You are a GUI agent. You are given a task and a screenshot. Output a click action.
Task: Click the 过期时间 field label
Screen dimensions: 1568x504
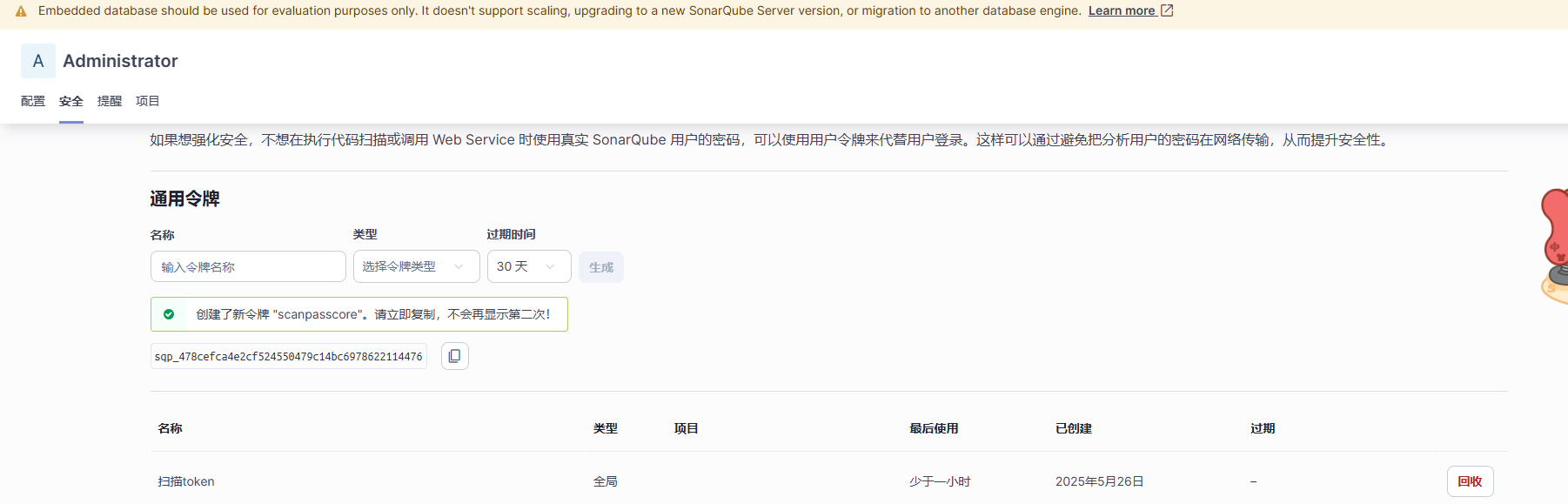[x=511, y=234]
